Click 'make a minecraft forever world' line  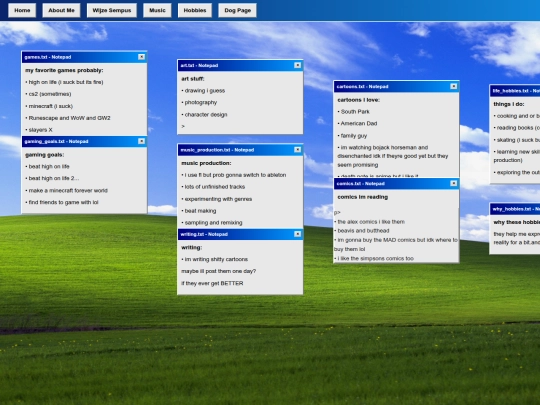[x=66, y=190]
